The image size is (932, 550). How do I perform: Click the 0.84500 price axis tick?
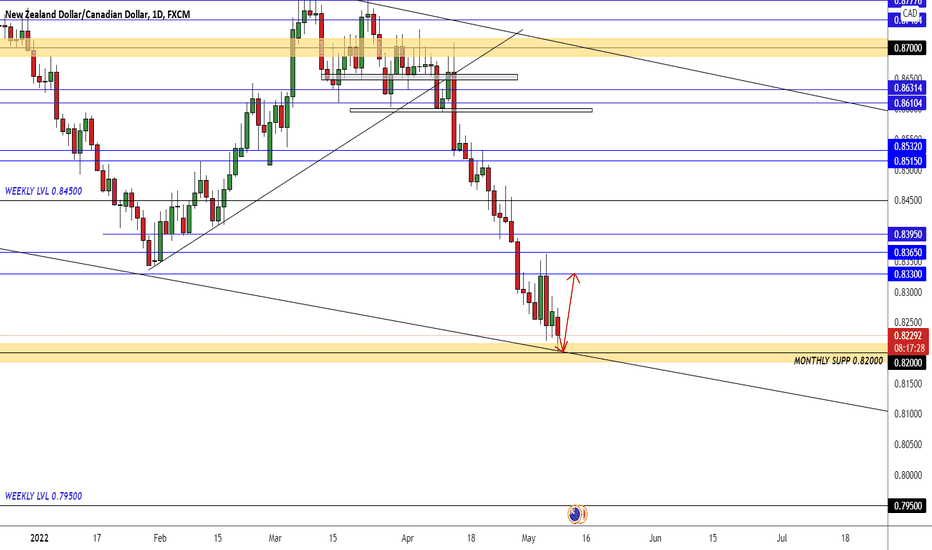pos(908,201)
